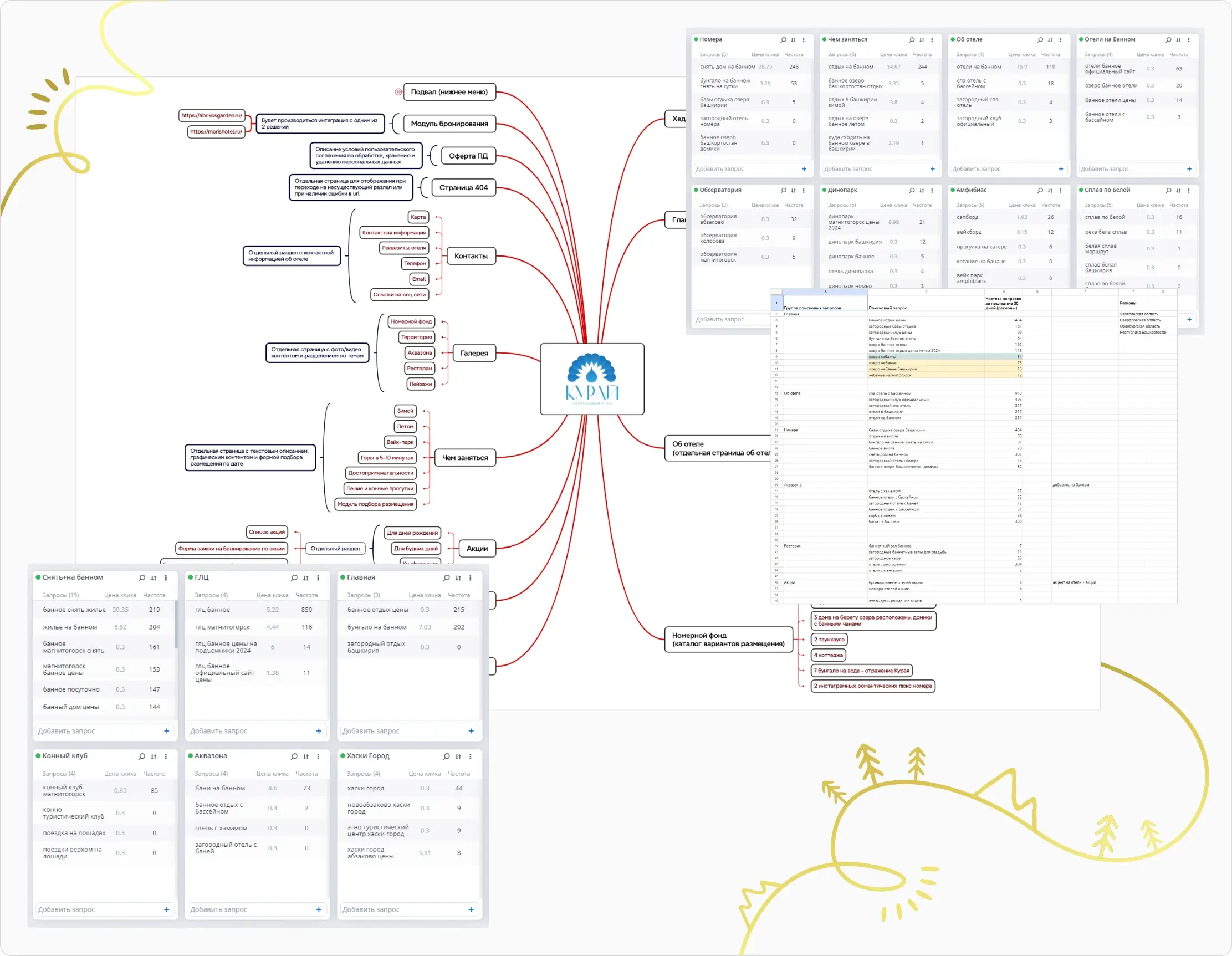
Task: Open the three-dot menu of the Динопарк card
Action: click(932, 191)
